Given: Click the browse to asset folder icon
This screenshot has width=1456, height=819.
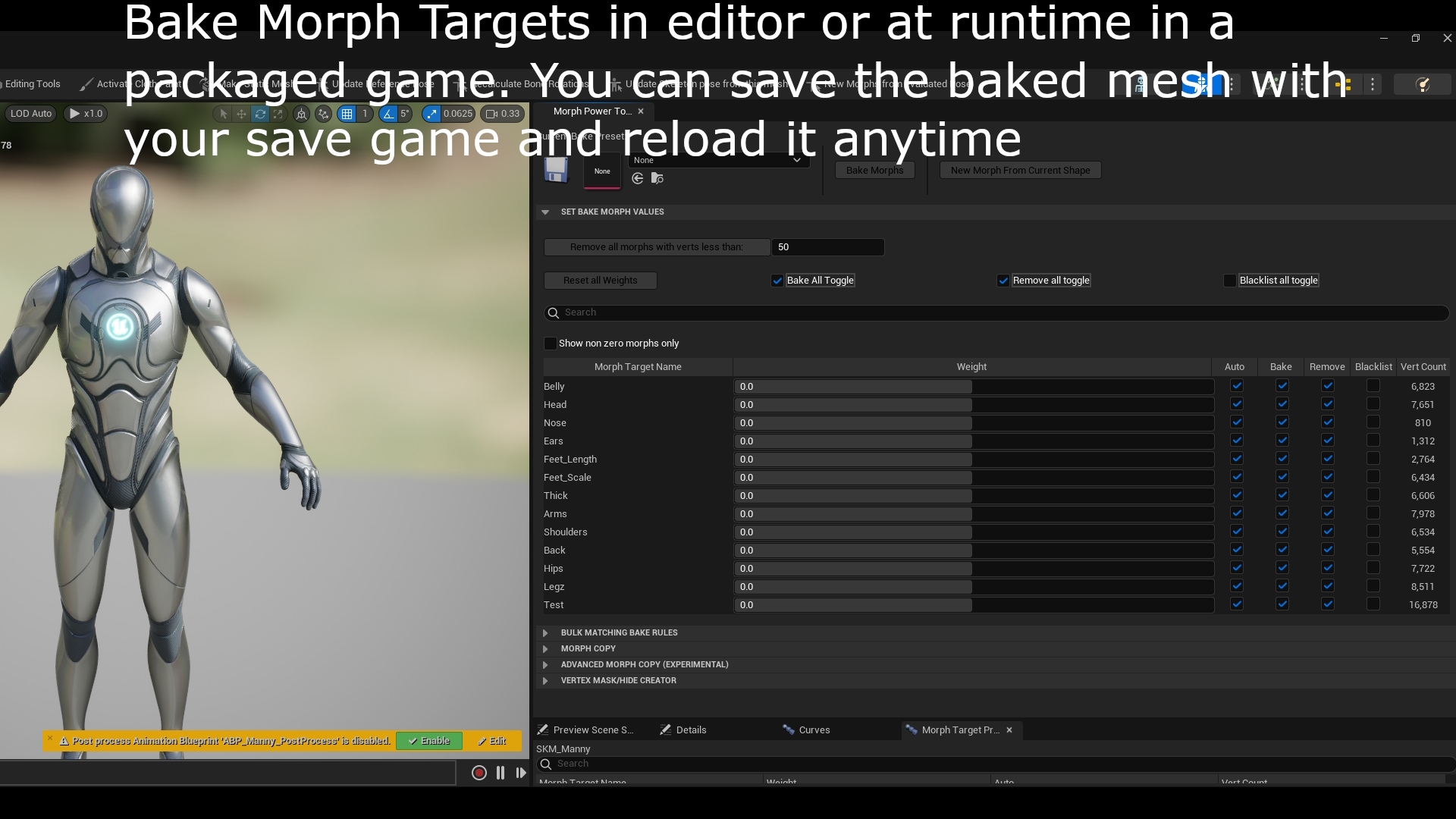Looking at the screenshot, I should 657,178.
